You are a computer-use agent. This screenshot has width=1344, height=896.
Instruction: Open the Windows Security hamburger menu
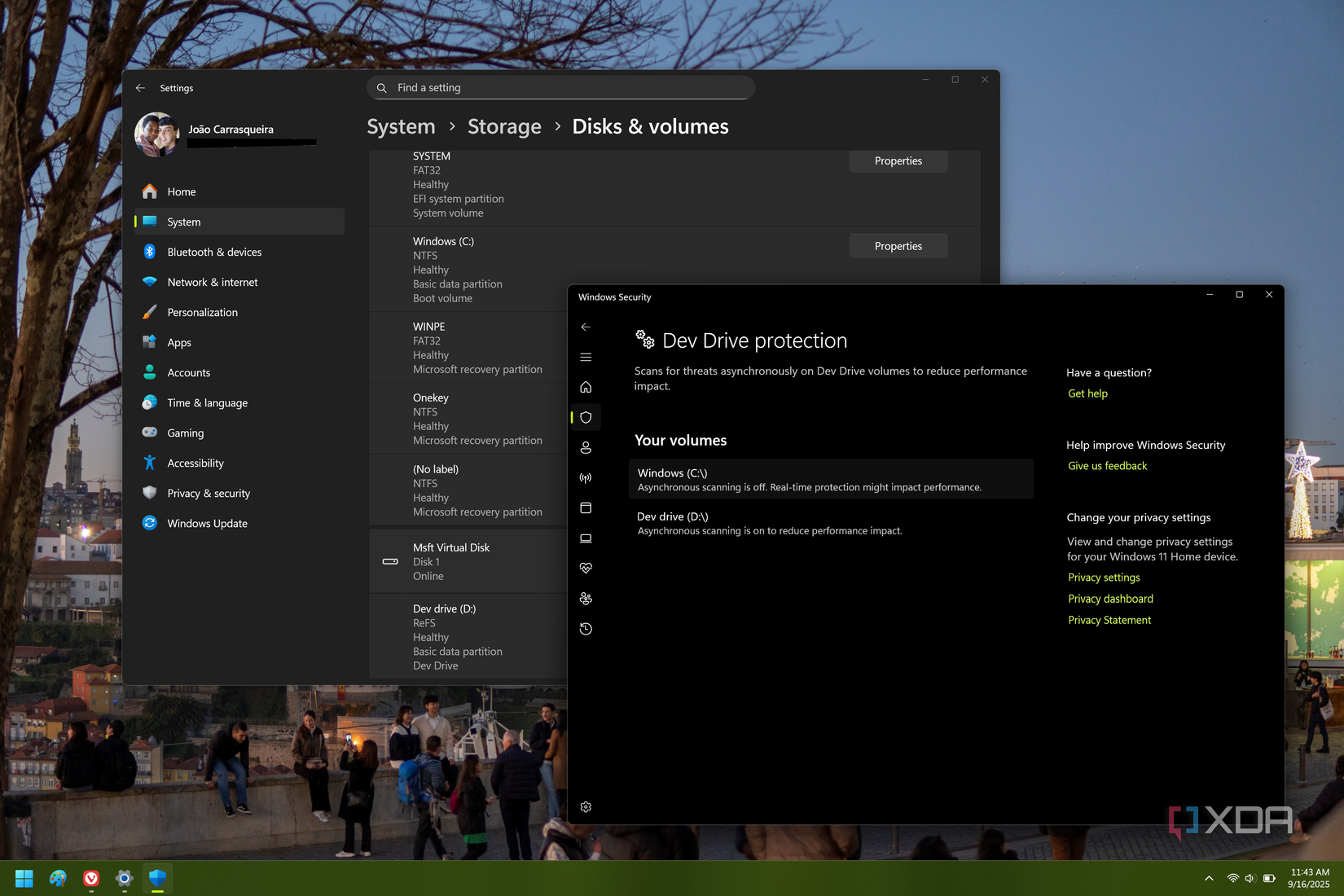click(x=585, y=357)
